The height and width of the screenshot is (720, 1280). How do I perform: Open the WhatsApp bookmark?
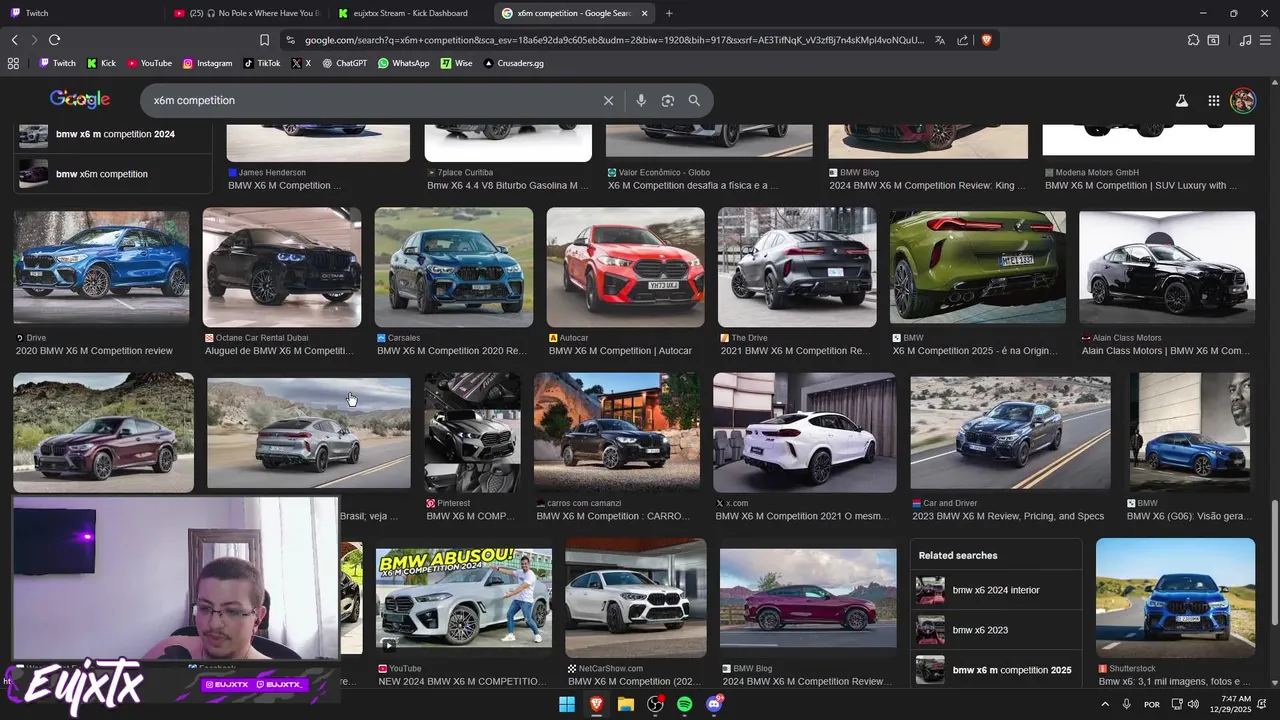[403, 63]
